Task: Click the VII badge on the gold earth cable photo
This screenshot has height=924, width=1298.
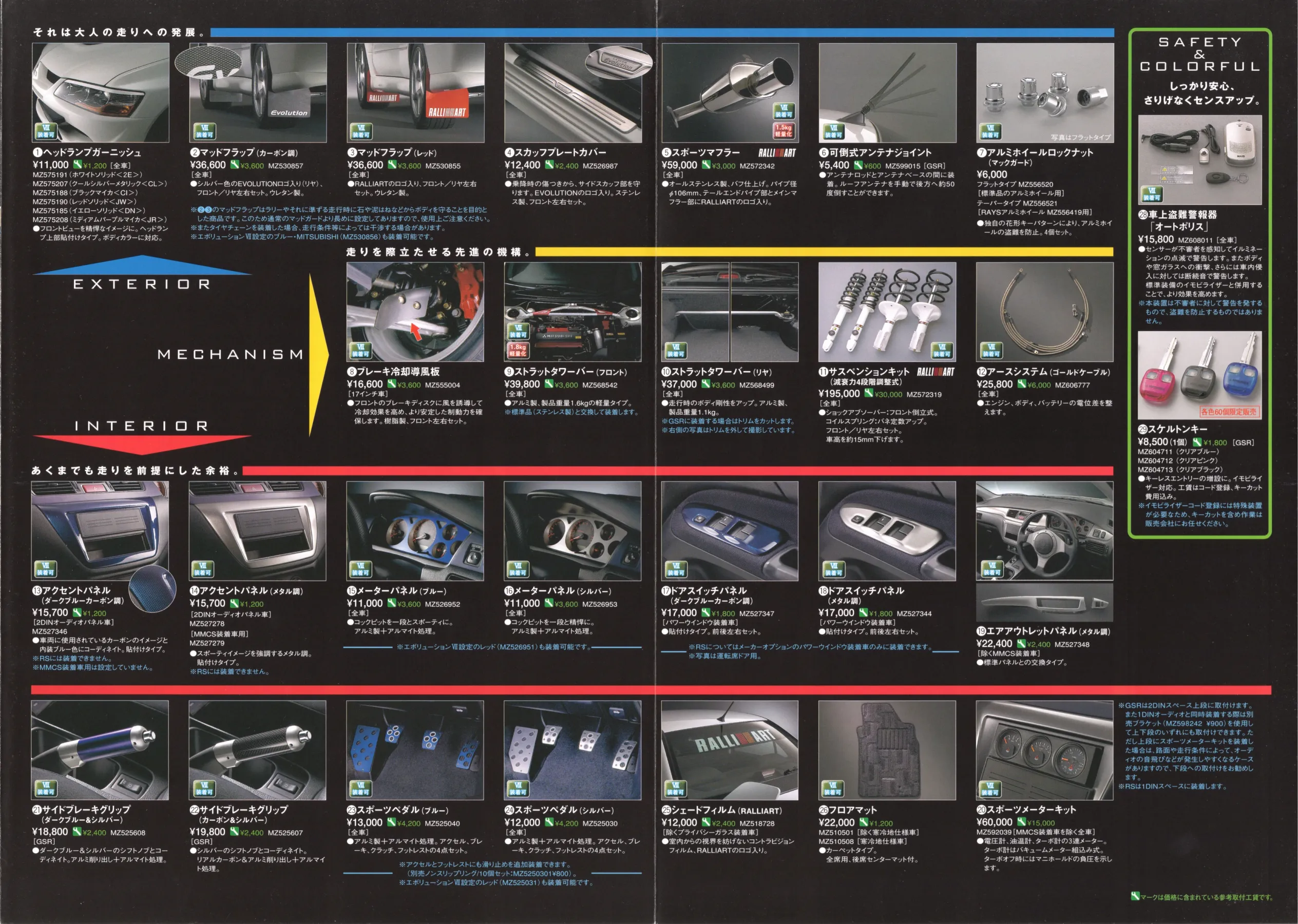Action: (991, 351)
